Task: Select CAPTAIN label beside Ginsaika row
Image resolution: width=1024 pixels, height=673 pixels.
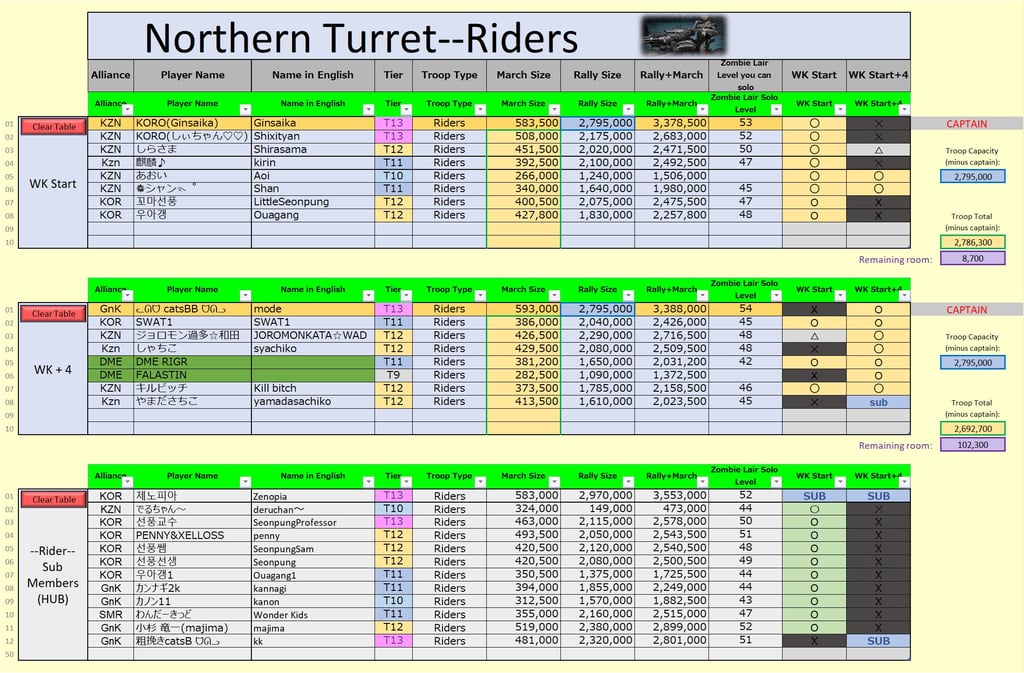Action: [x=967, y=123]
